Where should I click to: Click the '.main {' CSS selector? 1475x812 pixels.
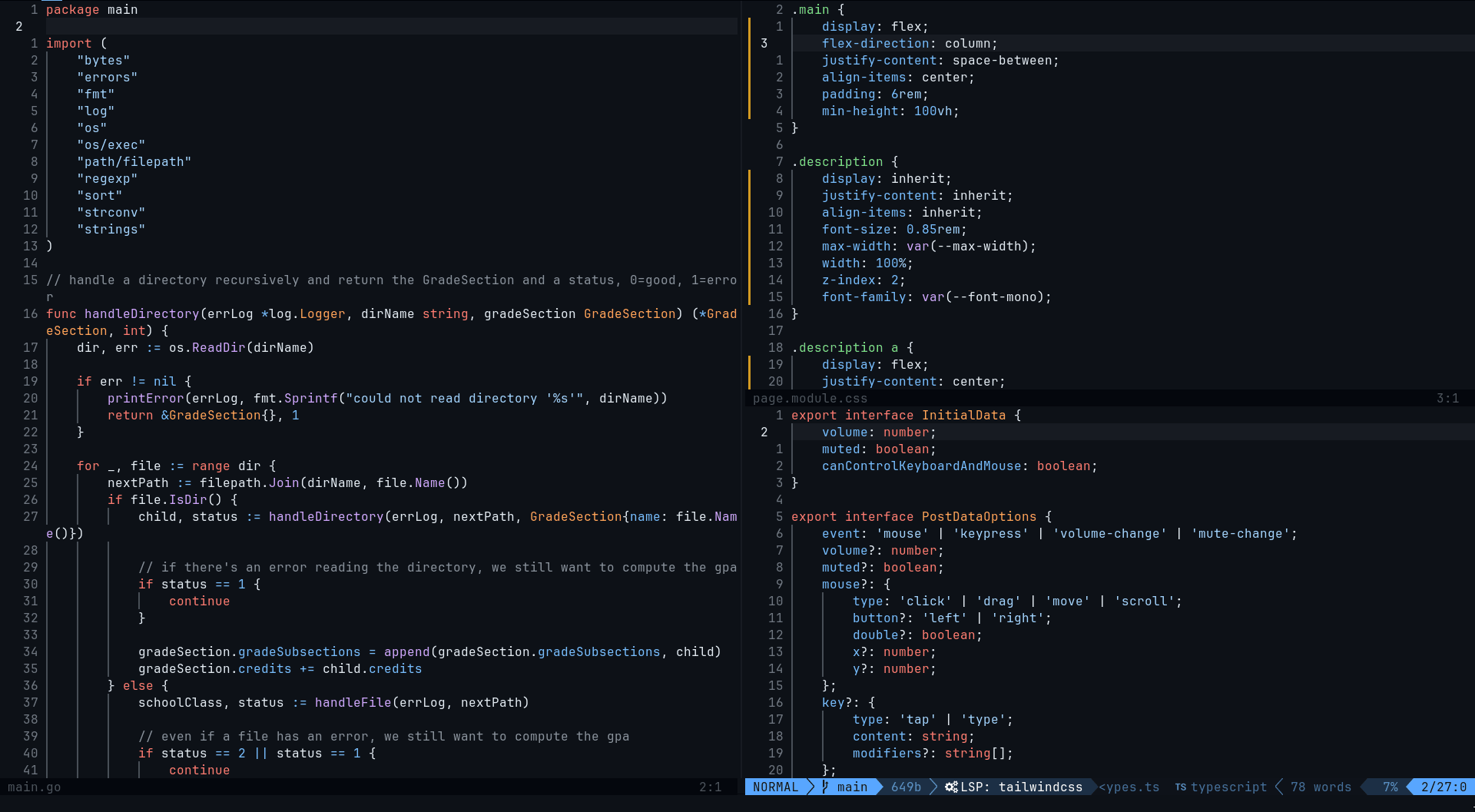tap(817, 9)
